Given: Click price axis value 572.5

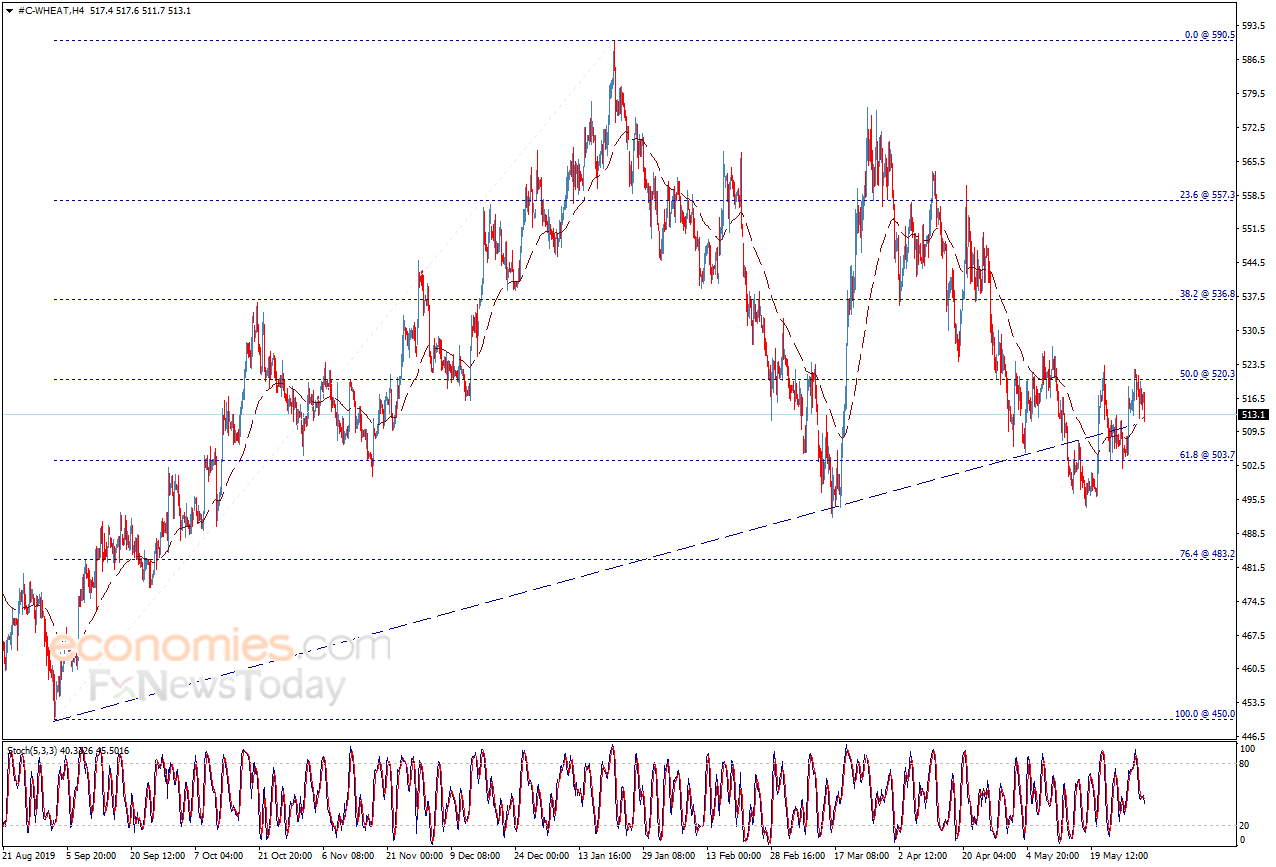Looking at the screenshot, I should pyautogui.click(x=1254, y=128).
